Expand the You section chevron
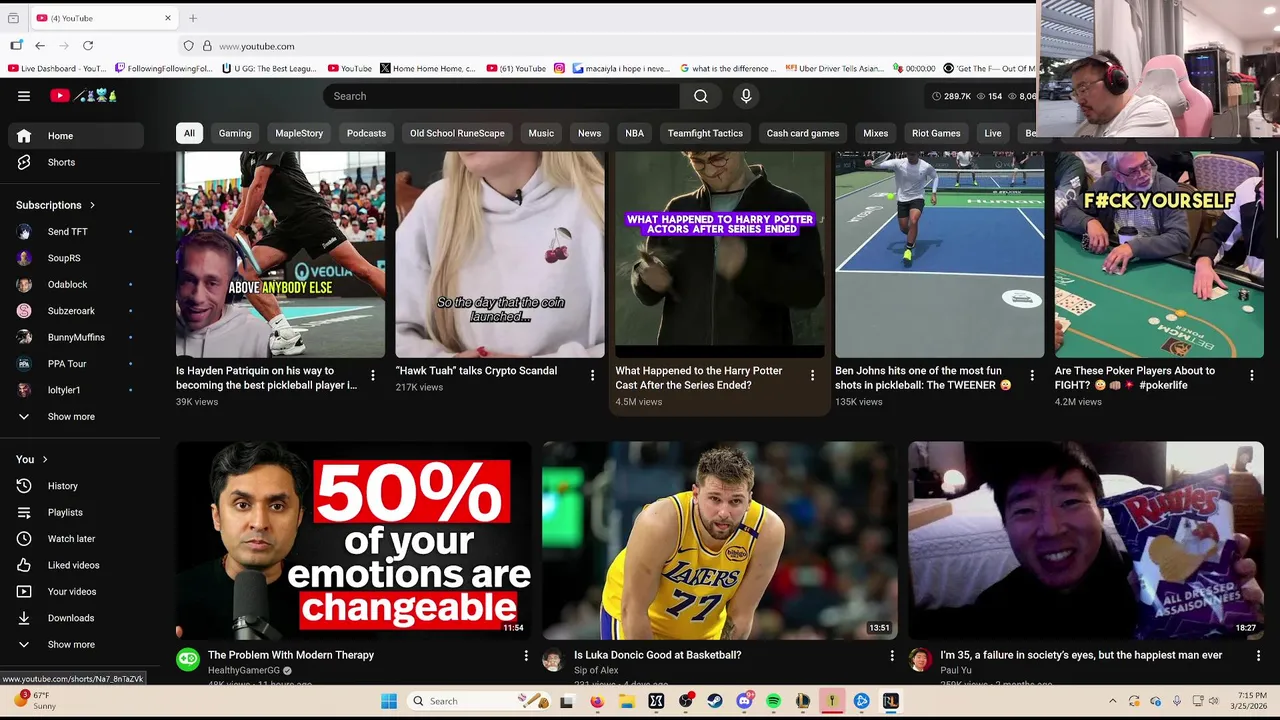 (44, 460)
